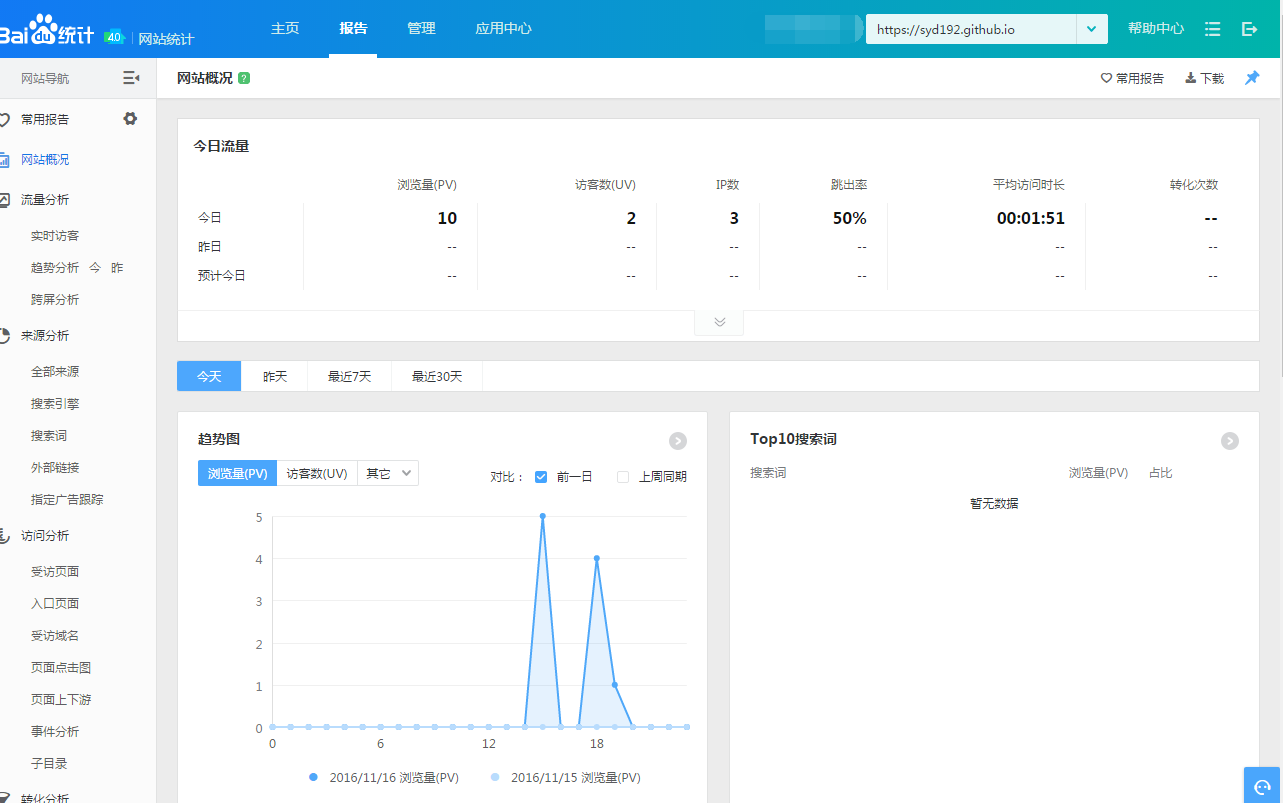Viewport: 1283px width, 803px height.
Task: Open the 趋势图 detail arrow icon
Action: tap(677, 440)
